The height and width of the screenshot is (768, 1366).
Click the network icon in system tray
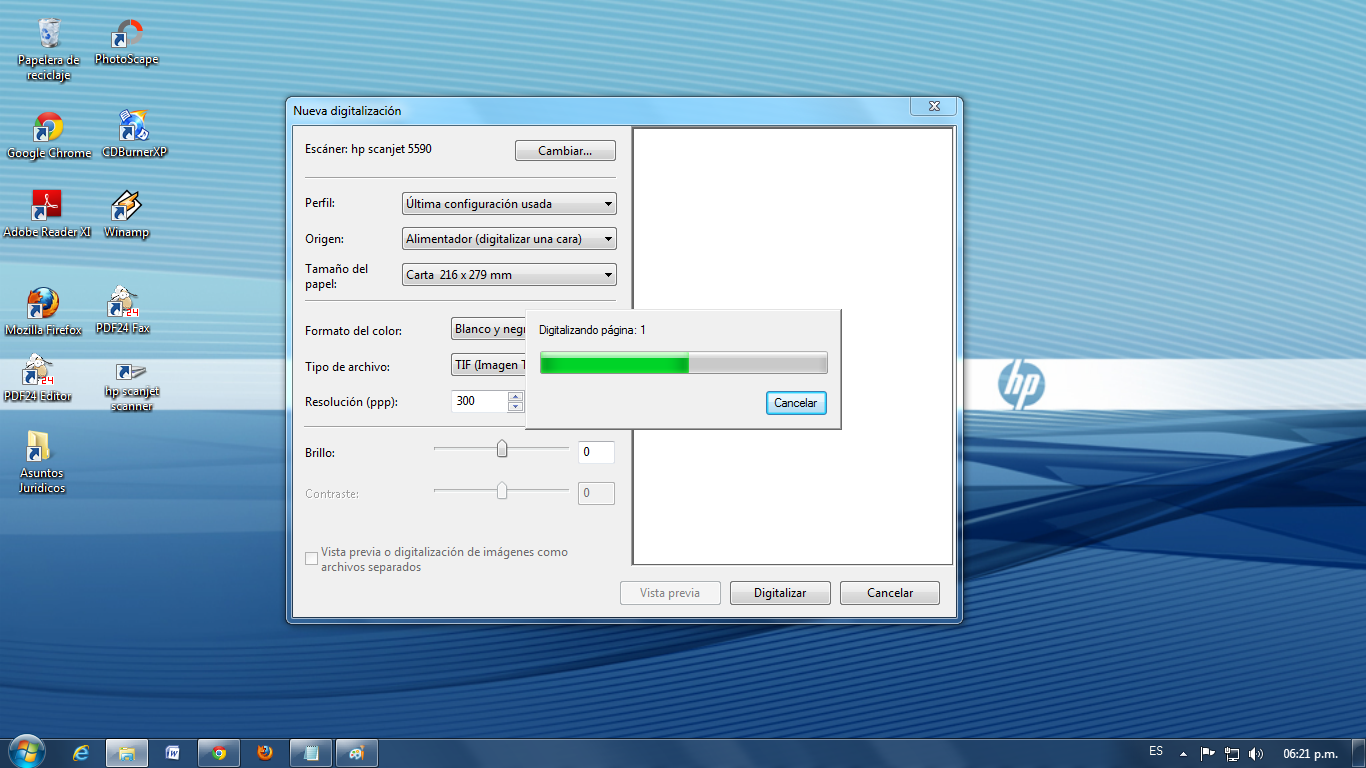coord(1233,753)
